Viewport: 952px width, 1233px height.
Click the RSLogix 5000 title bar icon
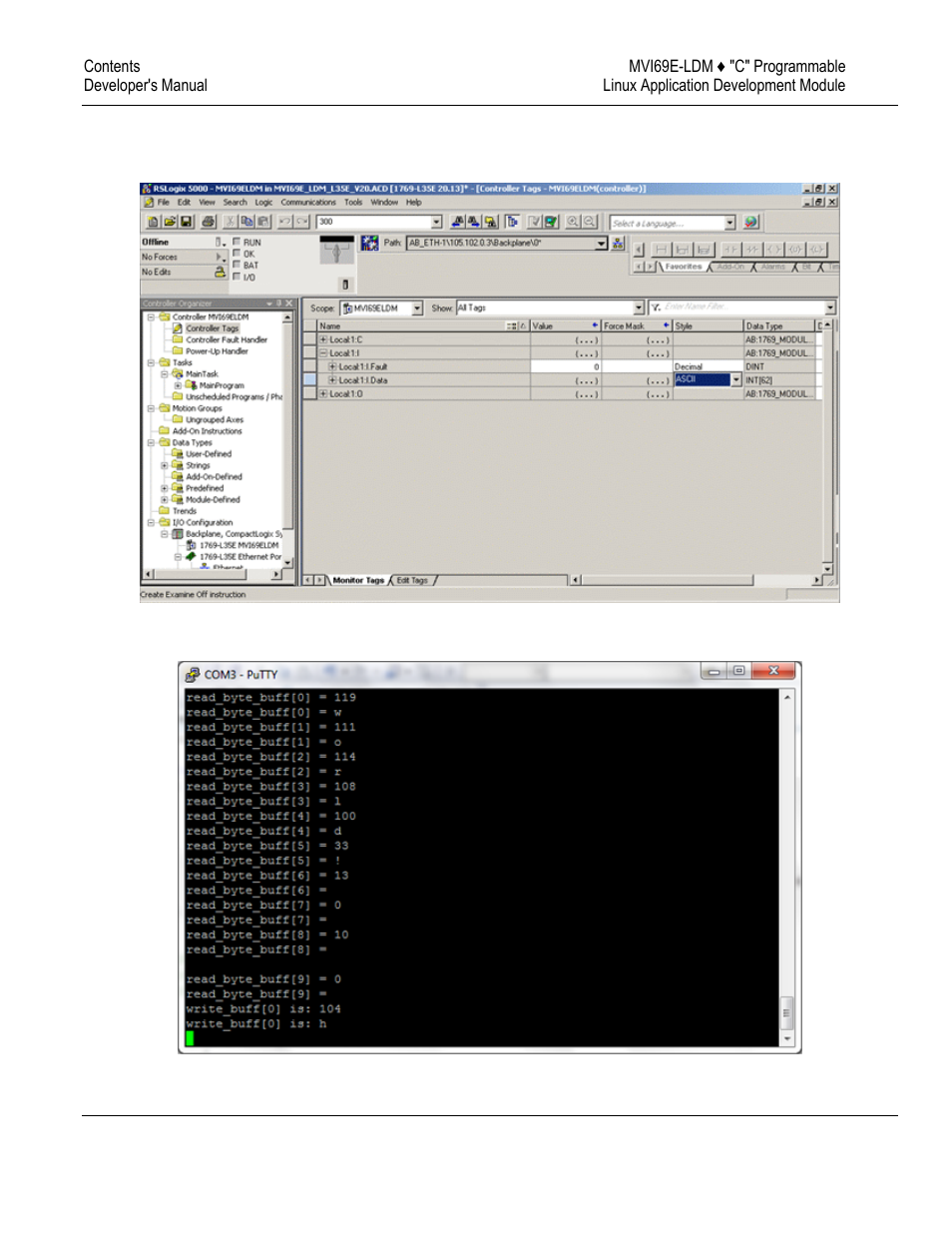[147, 188]
